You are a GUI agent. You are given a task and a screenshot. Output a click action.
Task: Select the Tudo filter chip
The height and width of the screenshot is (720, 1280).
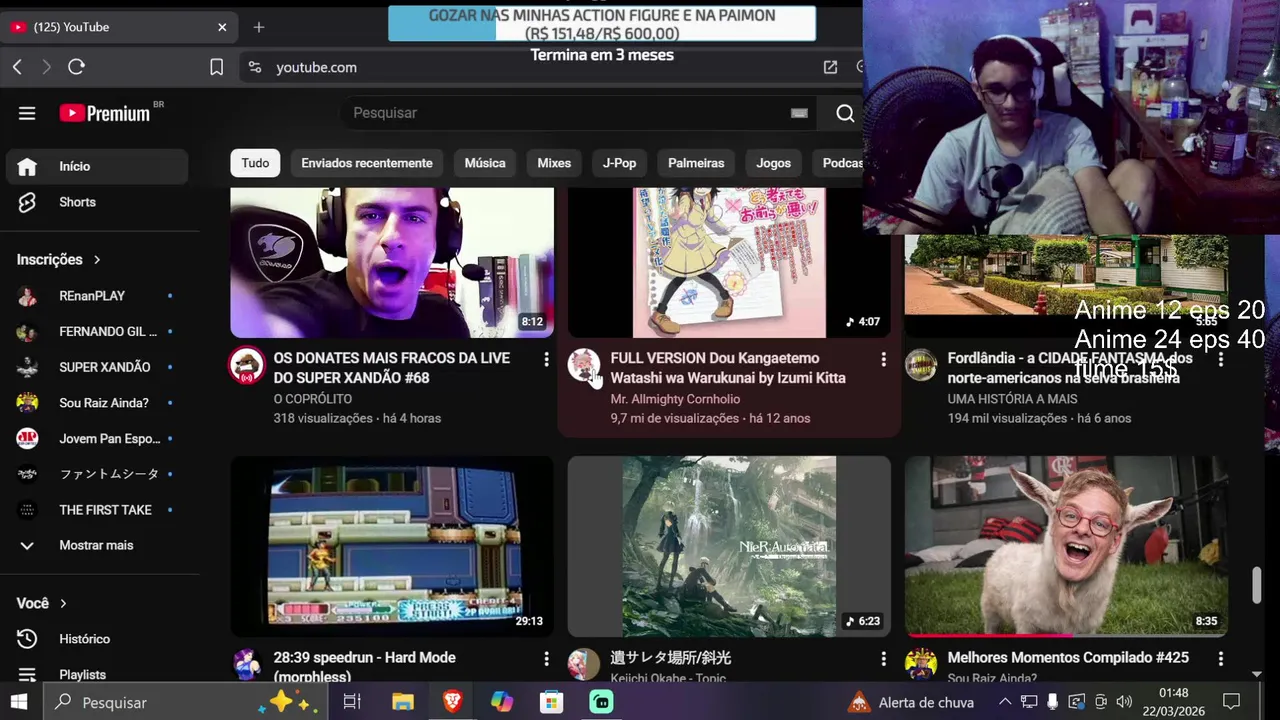pos(255,163)
